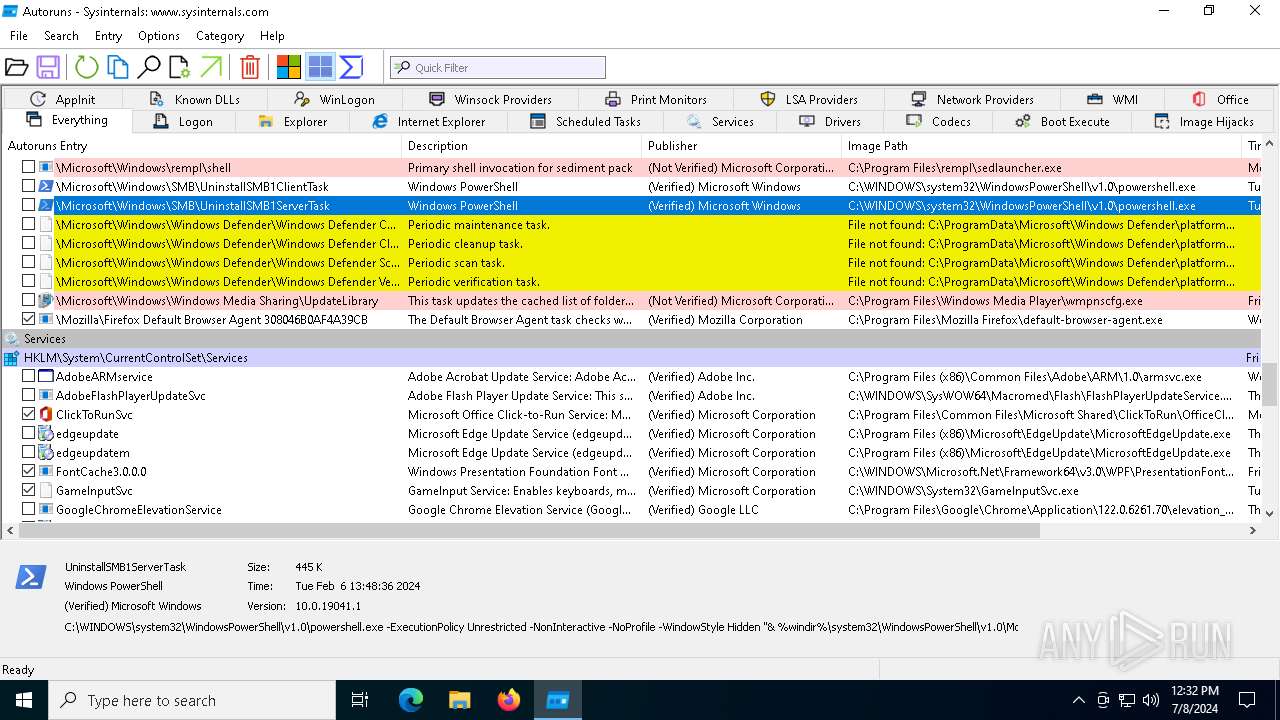1280x720 pixels.
Task: Click the Office icon beside ClickToRunSvc
Action: pos(45,415)
